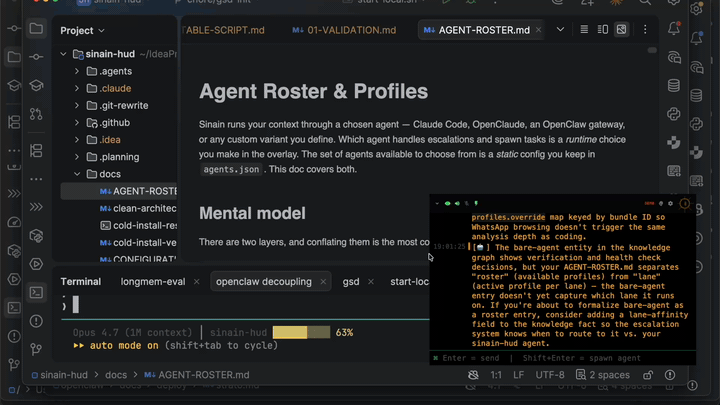Change 2 spaces indent setting

tap(602, 375)
